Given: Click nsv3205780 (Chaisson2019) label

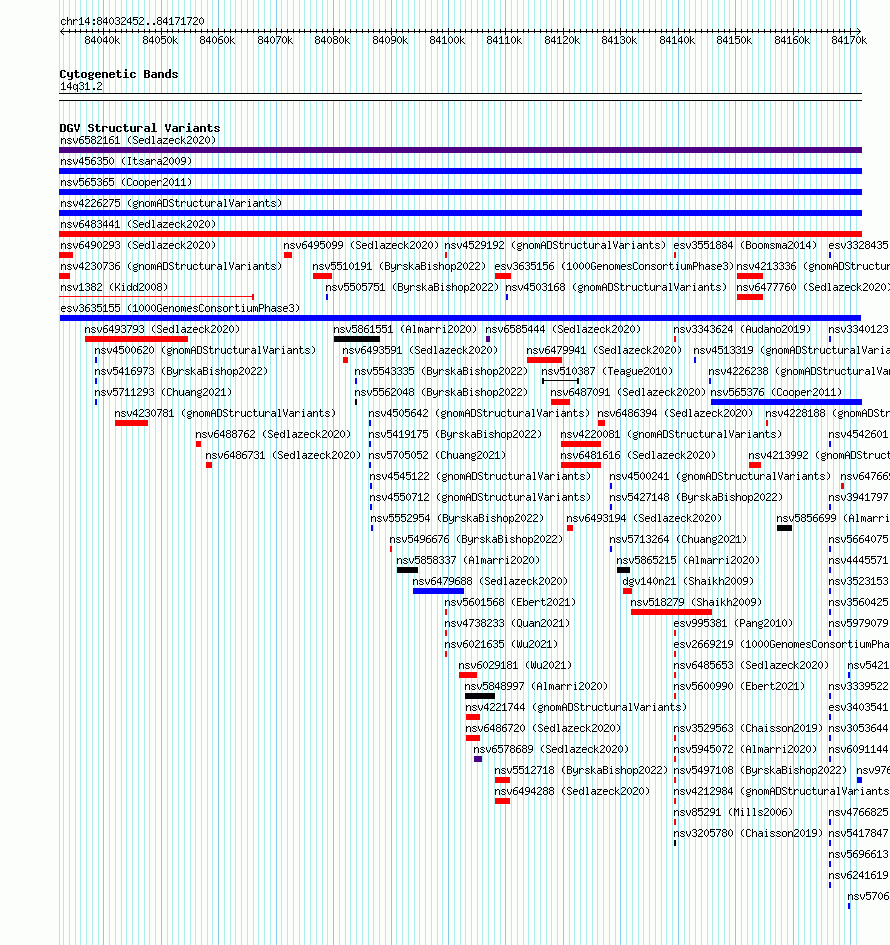Looking at the screenshot, I should (x=748, y=834).
